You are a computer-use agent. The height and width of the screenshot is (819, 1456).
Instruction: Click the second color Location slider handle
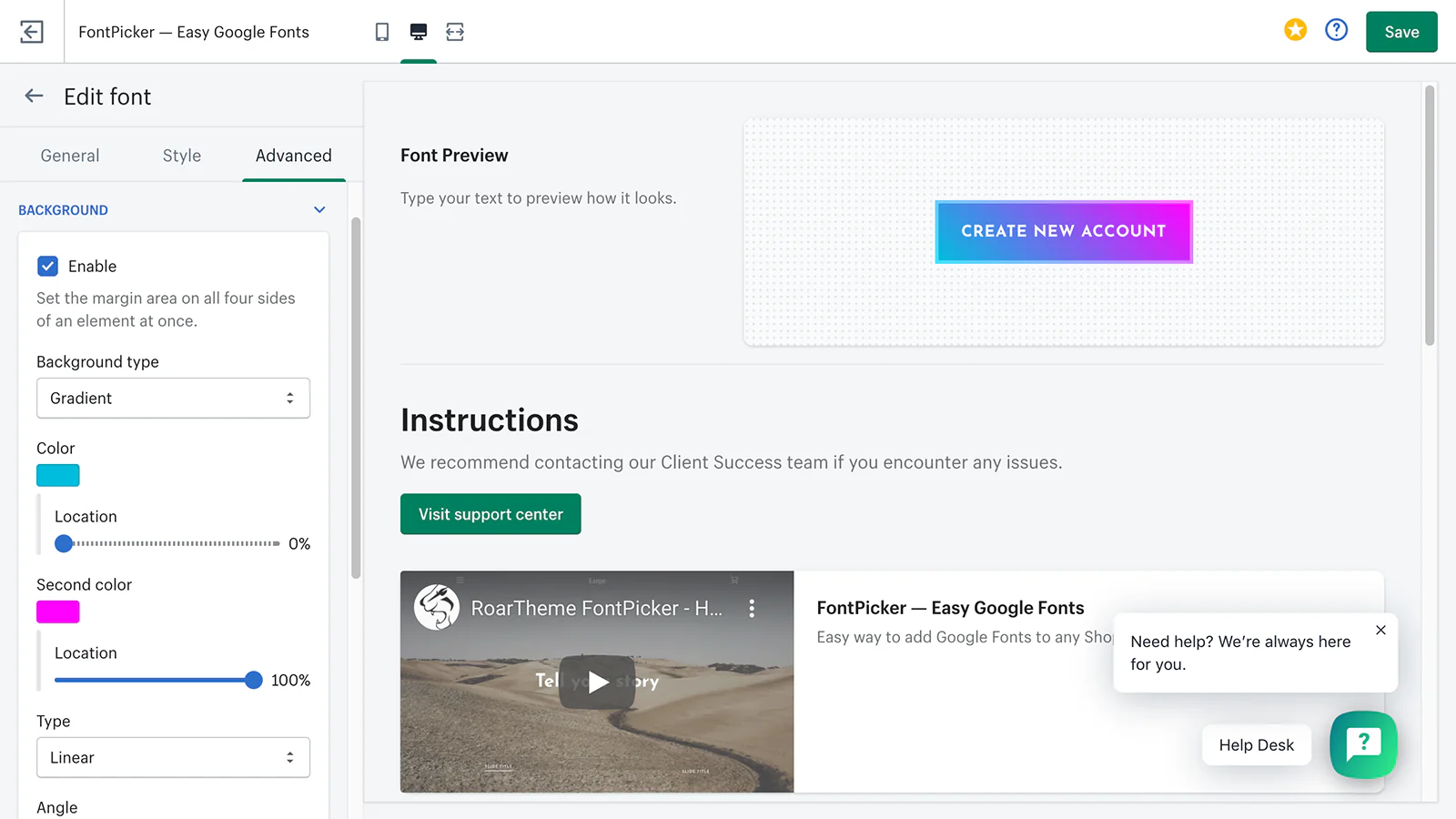coord(254,680)
